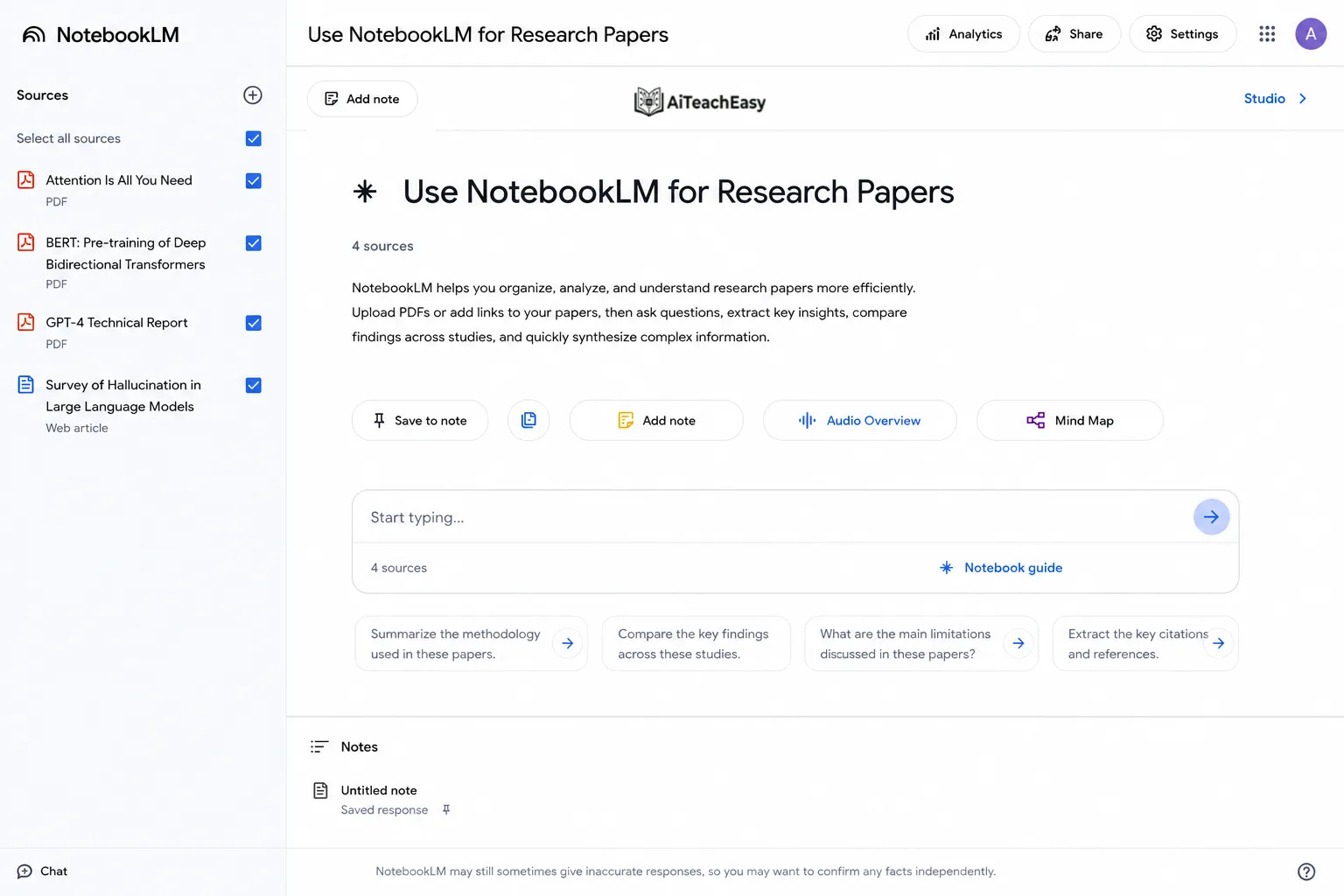Click the Share button
The height and width of the screenshot is (896, 1344).
point(1074,34)
